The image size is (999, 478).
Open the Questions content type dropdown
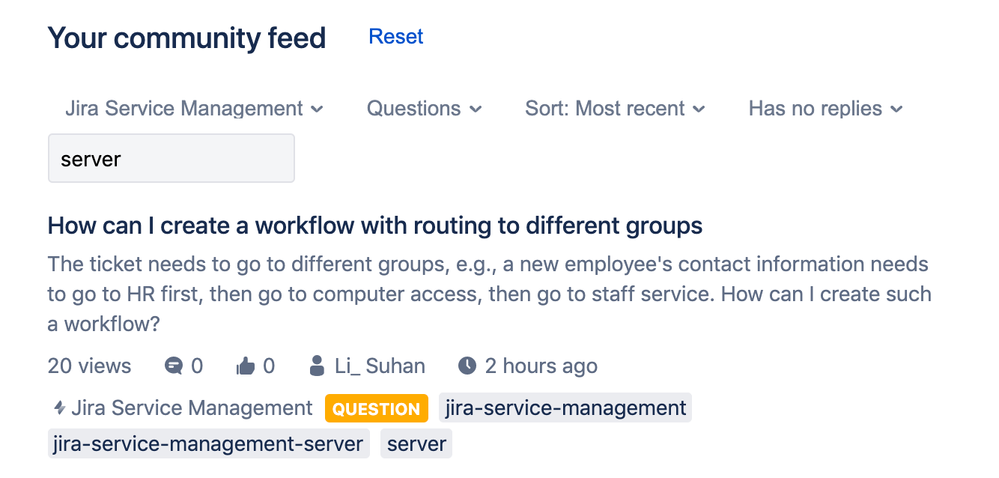[424, 108]
